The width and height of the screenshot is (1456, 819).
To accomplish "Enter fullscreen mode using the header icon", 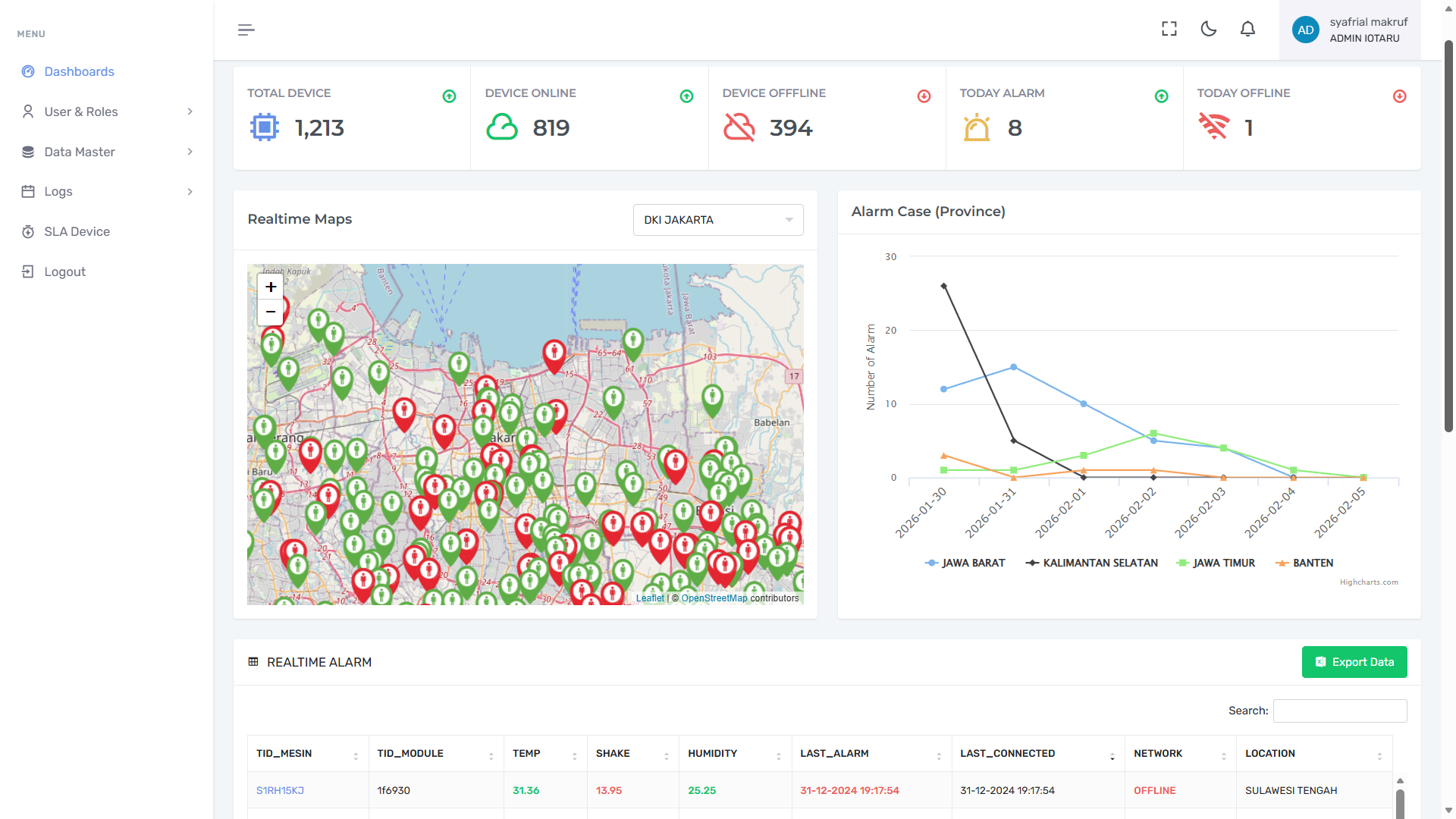I will pyautogui.click(x=1169, y=29).
